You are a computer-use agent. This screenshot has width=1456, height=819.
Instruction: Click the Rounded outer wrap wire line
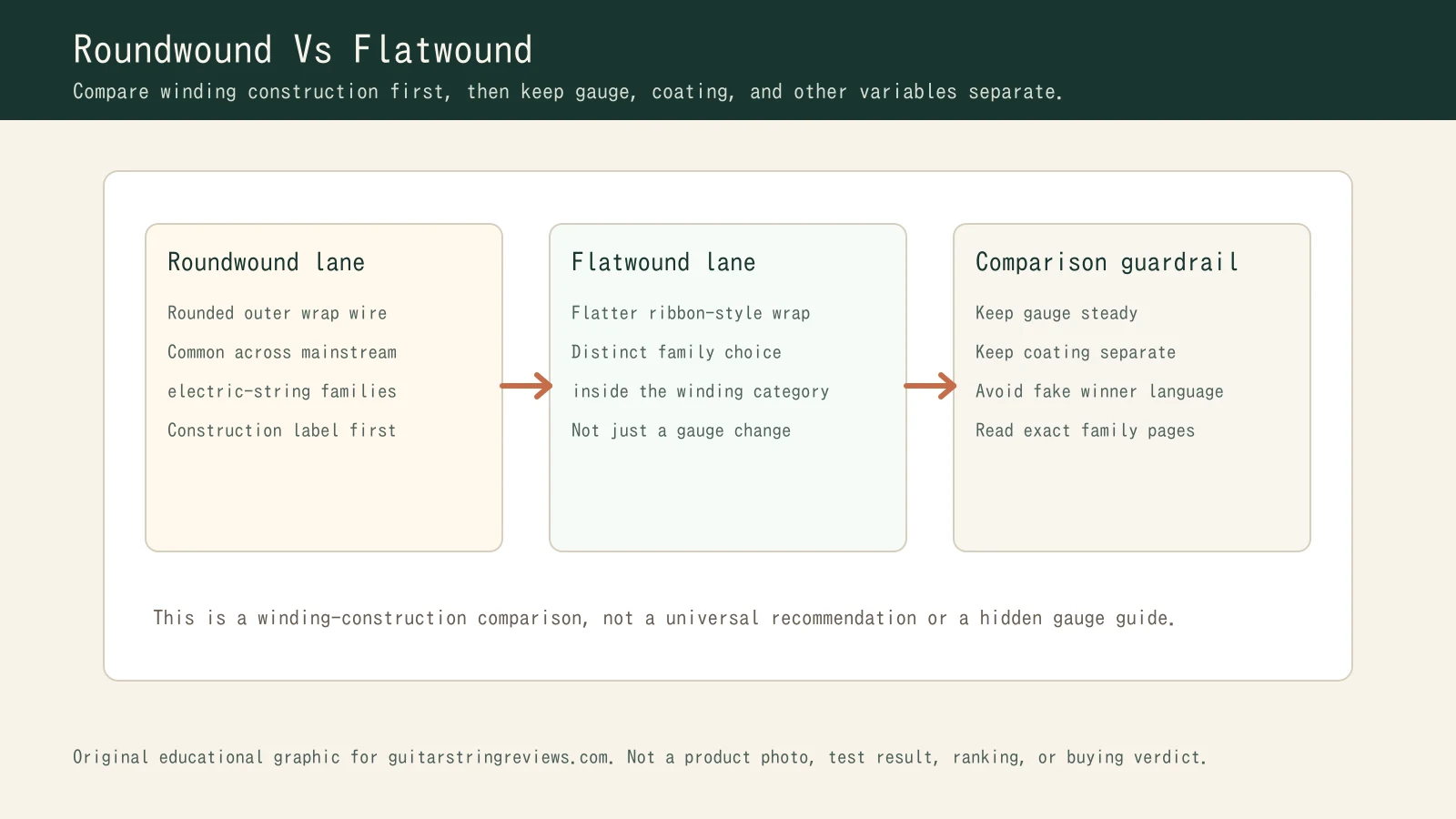click(x=277, y=313)
